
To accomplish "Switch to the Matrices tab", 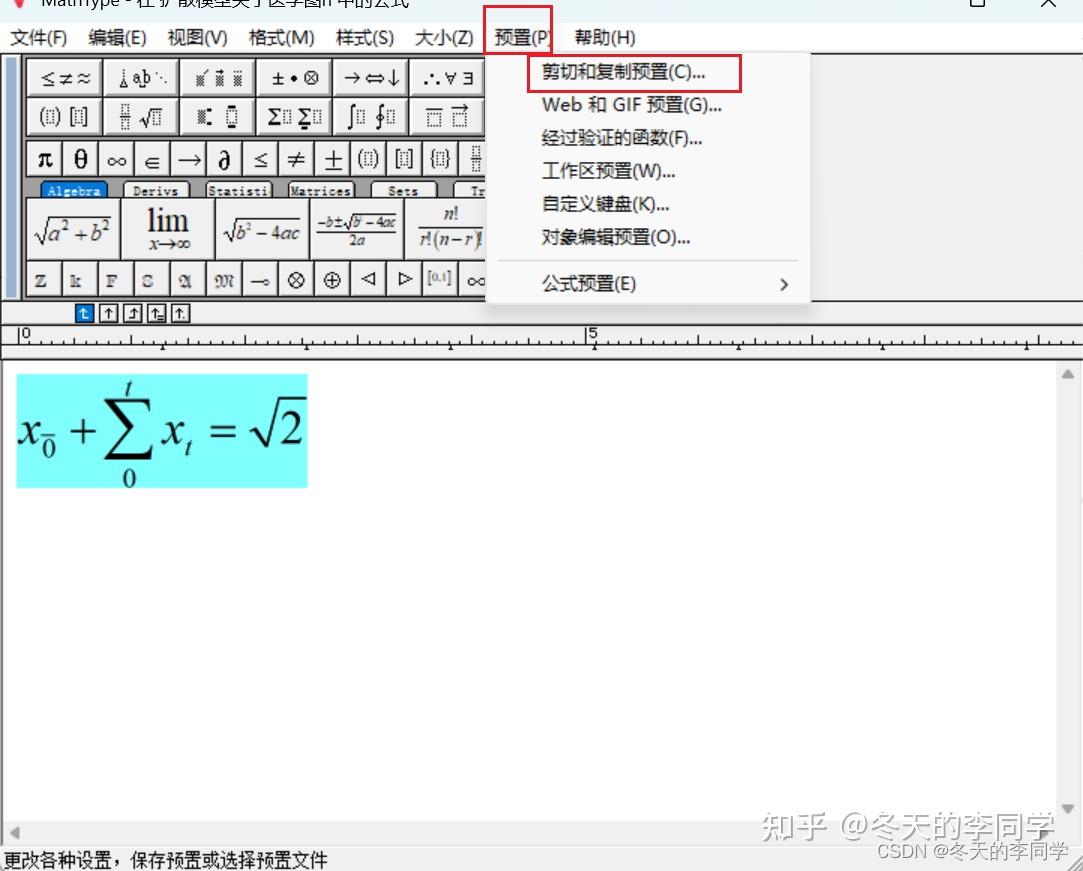I will click(320, 190).
